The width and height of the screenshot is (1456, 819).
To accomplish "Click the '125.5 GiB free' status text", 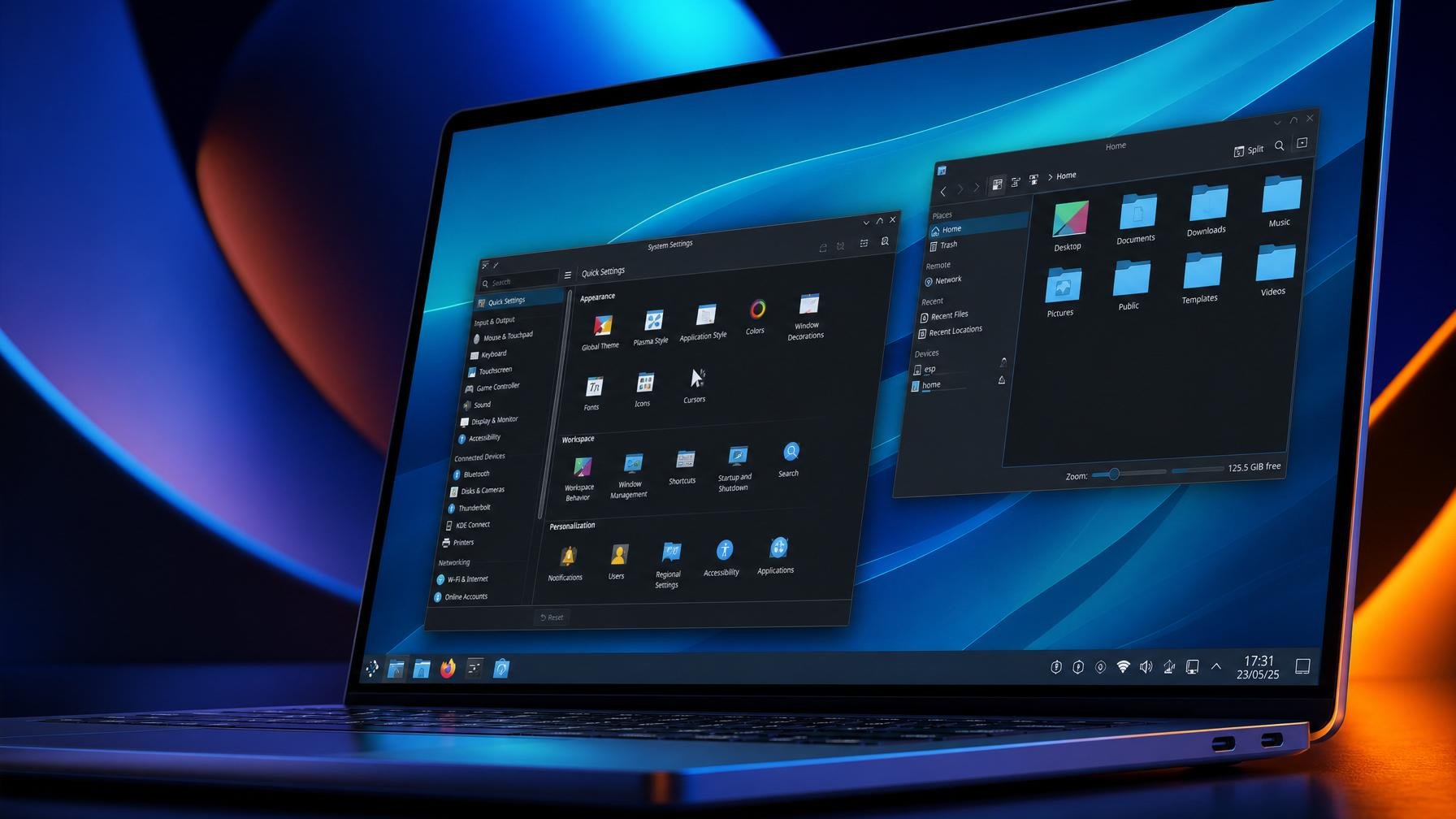I will pyautogui.click(x=1254, y=467).
